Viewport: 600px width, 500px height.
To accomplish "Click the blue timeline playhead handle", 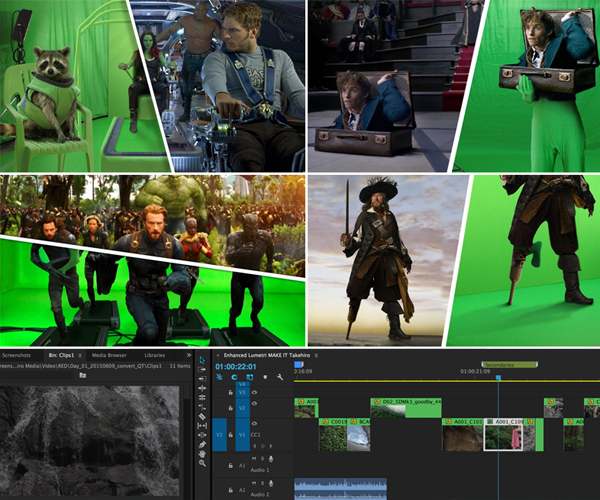I will 498,378.
